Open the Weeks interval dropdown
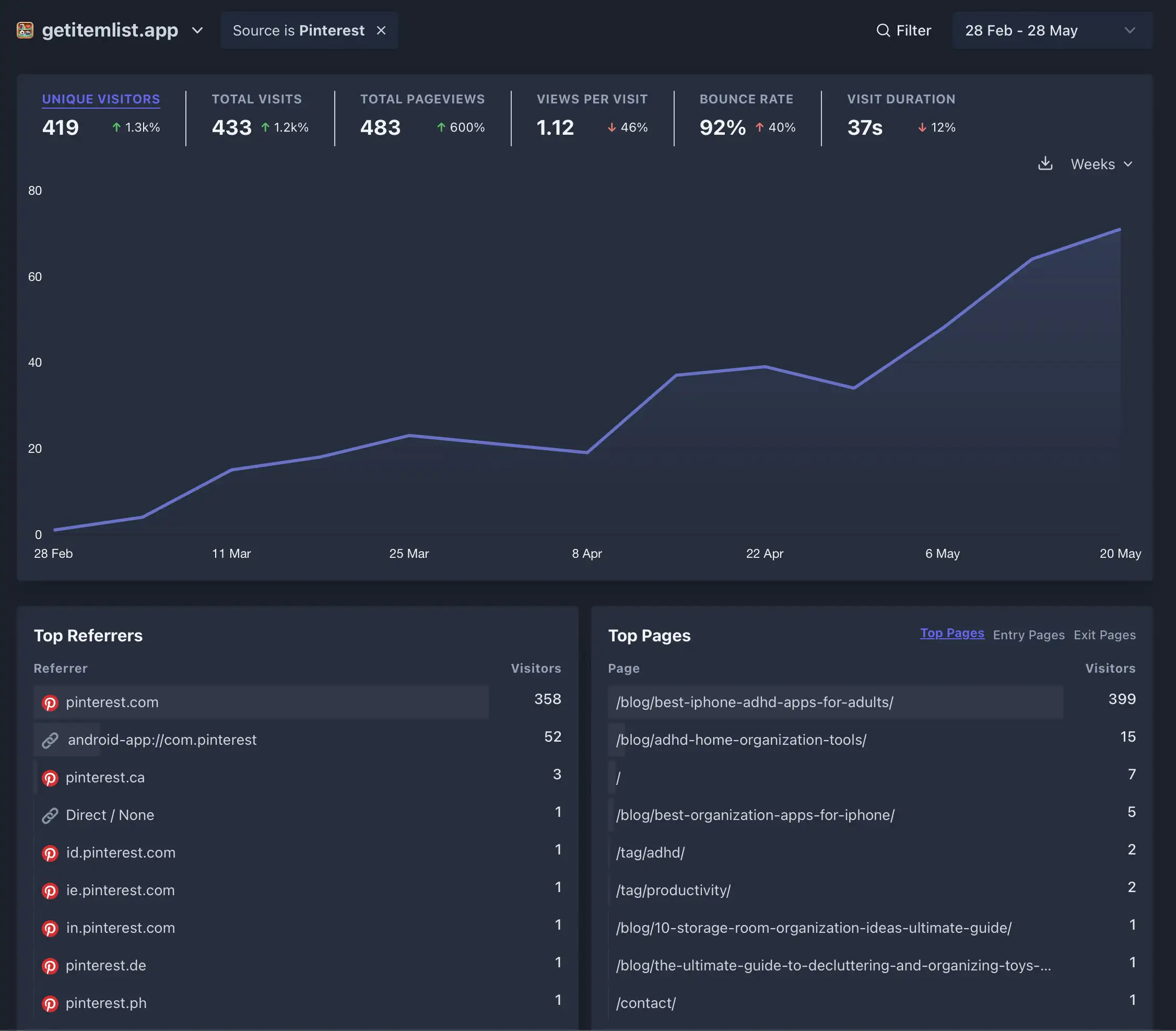Viewport: 1176px width, 1031px height. (x=1101, y=164)
